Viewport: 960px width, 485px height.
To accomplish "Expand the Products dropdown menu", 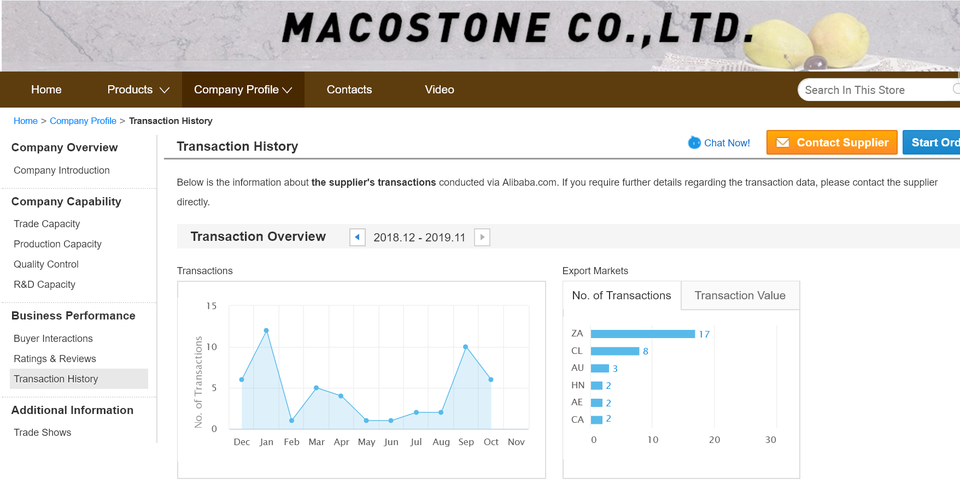I will [138, 90].
